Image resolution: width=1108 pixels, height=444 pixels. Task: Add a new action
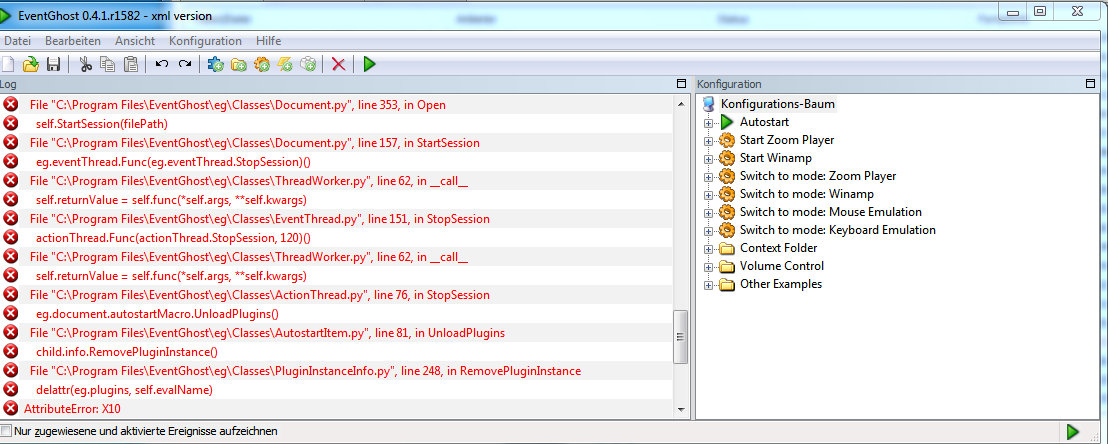click(307, 64)
